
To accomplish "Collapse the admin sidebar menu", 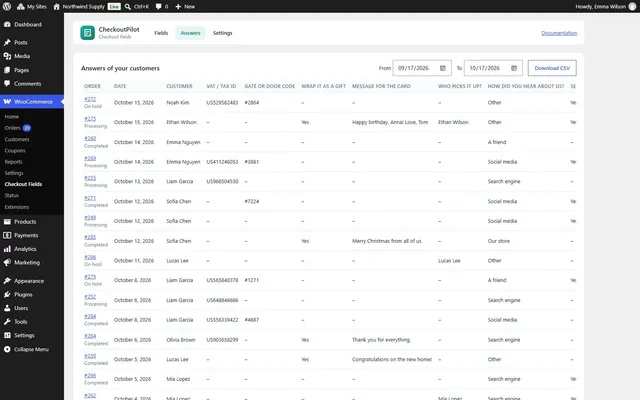I will coord(32,349).
